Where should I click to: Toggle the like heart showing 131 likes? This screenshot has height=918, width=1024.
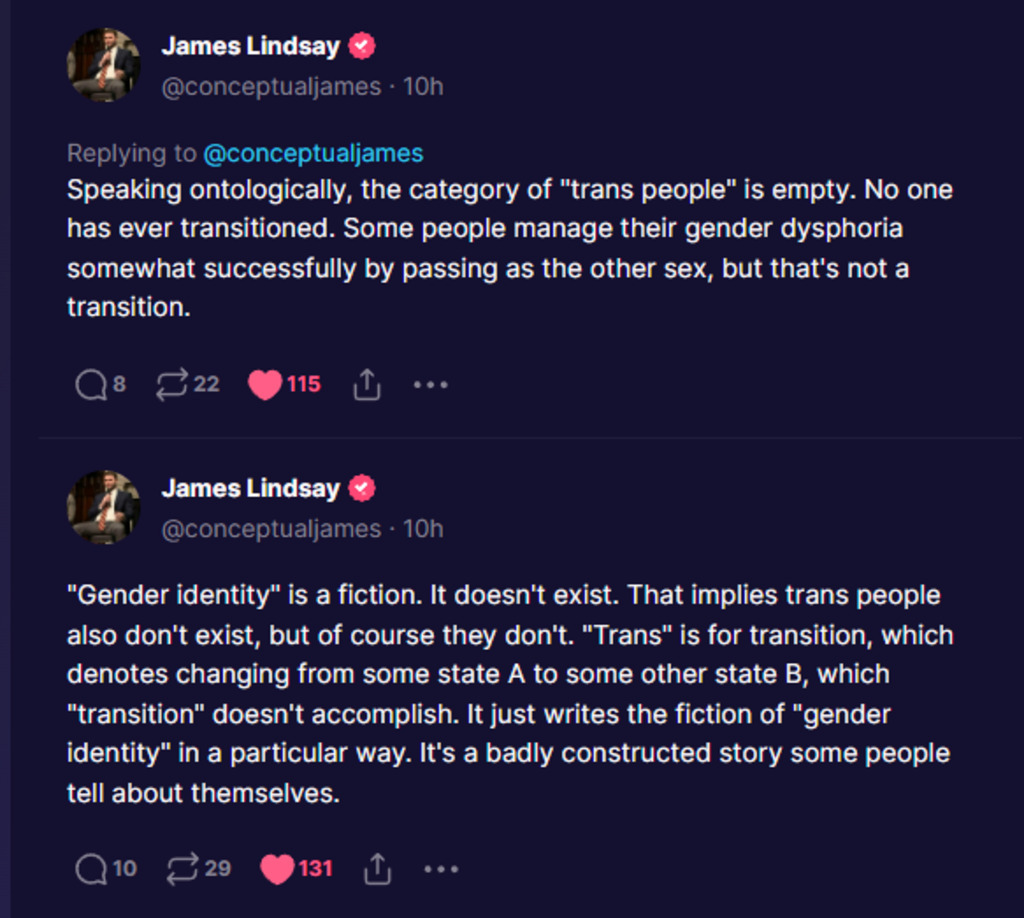277,869
